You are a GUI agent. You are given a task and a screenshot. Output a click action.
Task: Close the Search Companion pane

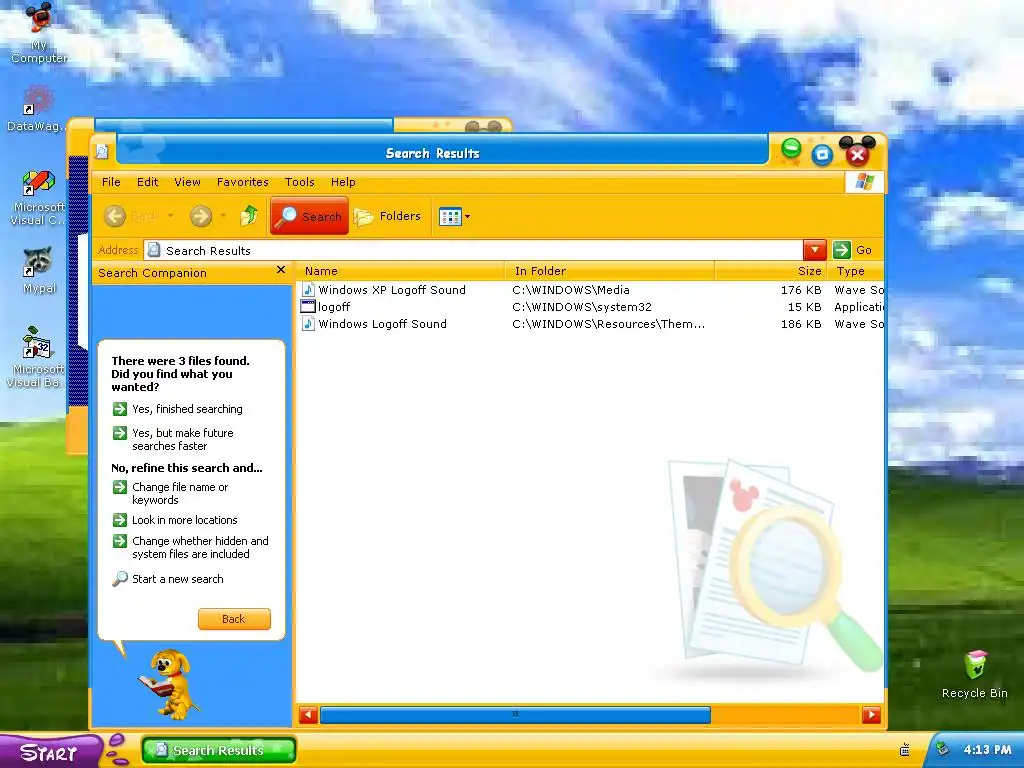click(281, 270)
